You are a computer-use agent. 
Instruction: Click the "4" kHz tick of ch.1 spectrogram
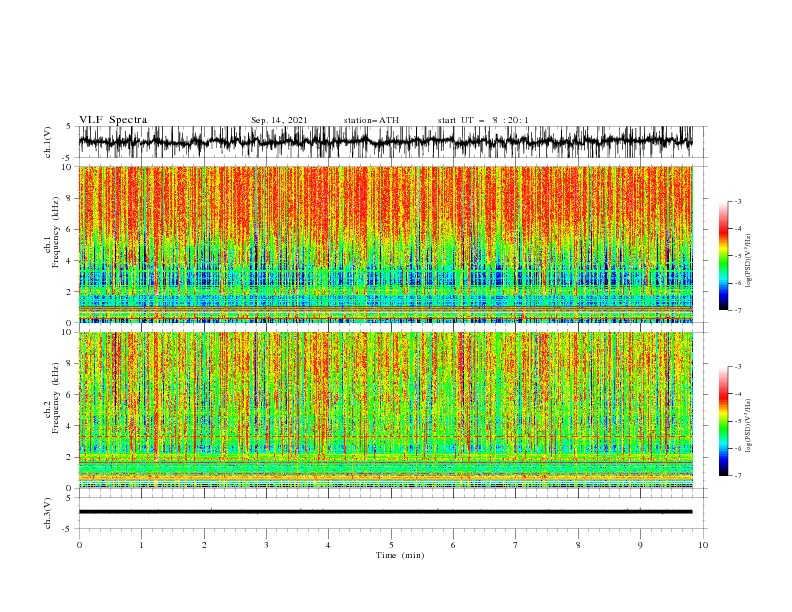tap(69, 261)
